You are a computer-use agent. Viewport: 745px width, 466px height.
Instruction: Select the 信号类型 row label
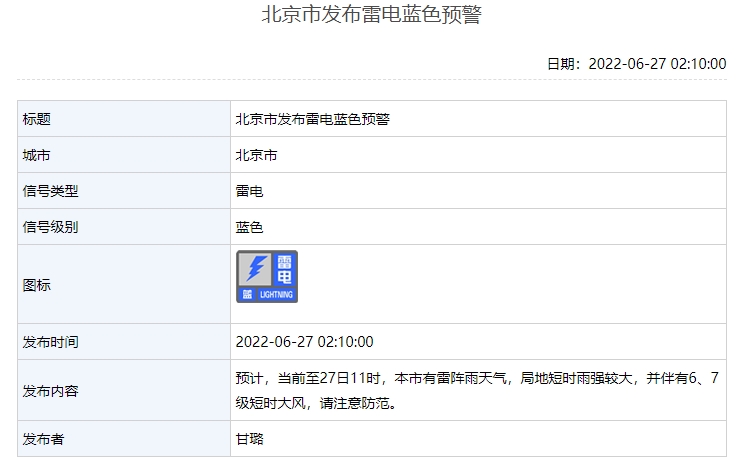point(50,191)
